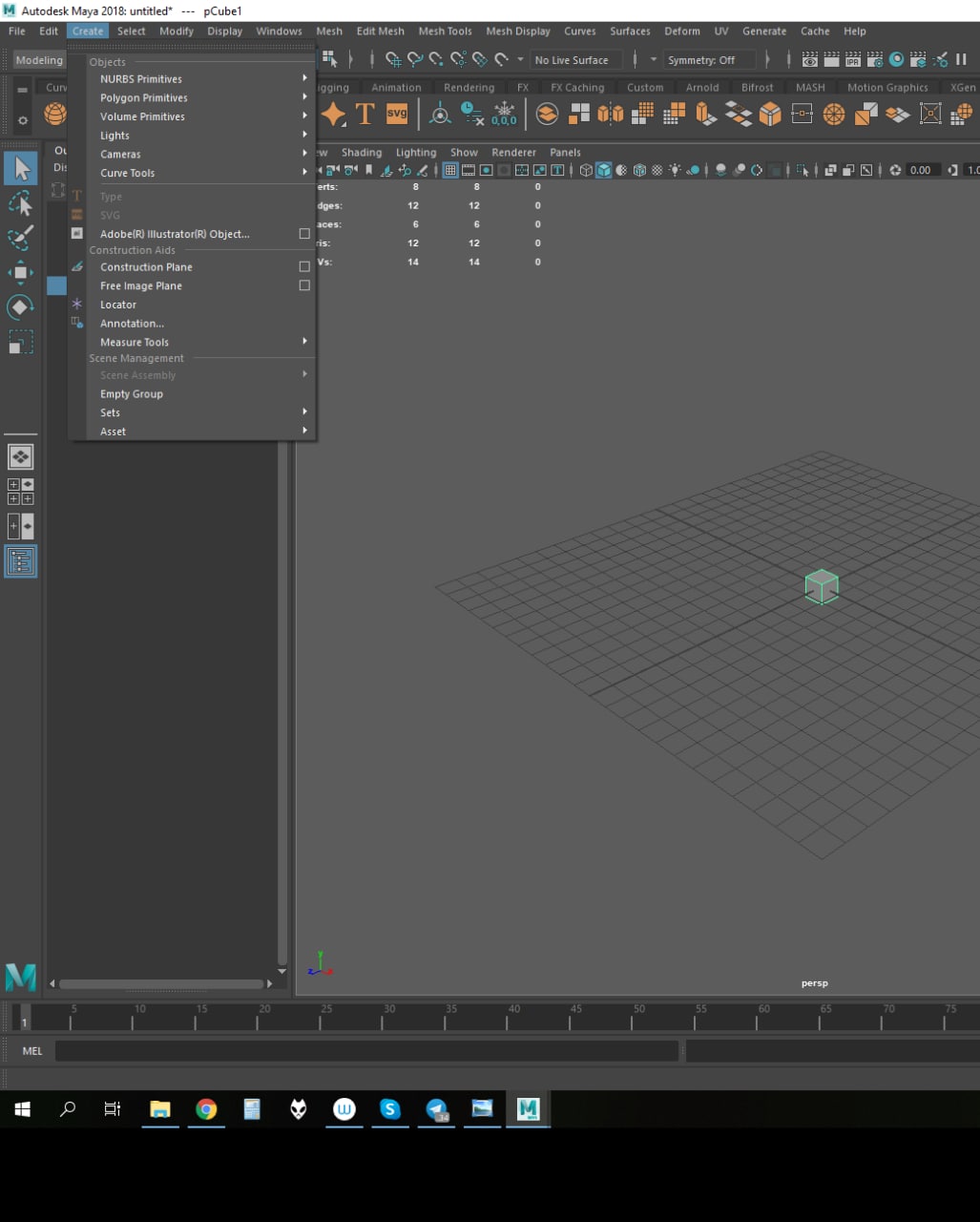Open the Construction Plane option box
The height and width of the screenshot is (1222, 980).
[x=304, y=267]
